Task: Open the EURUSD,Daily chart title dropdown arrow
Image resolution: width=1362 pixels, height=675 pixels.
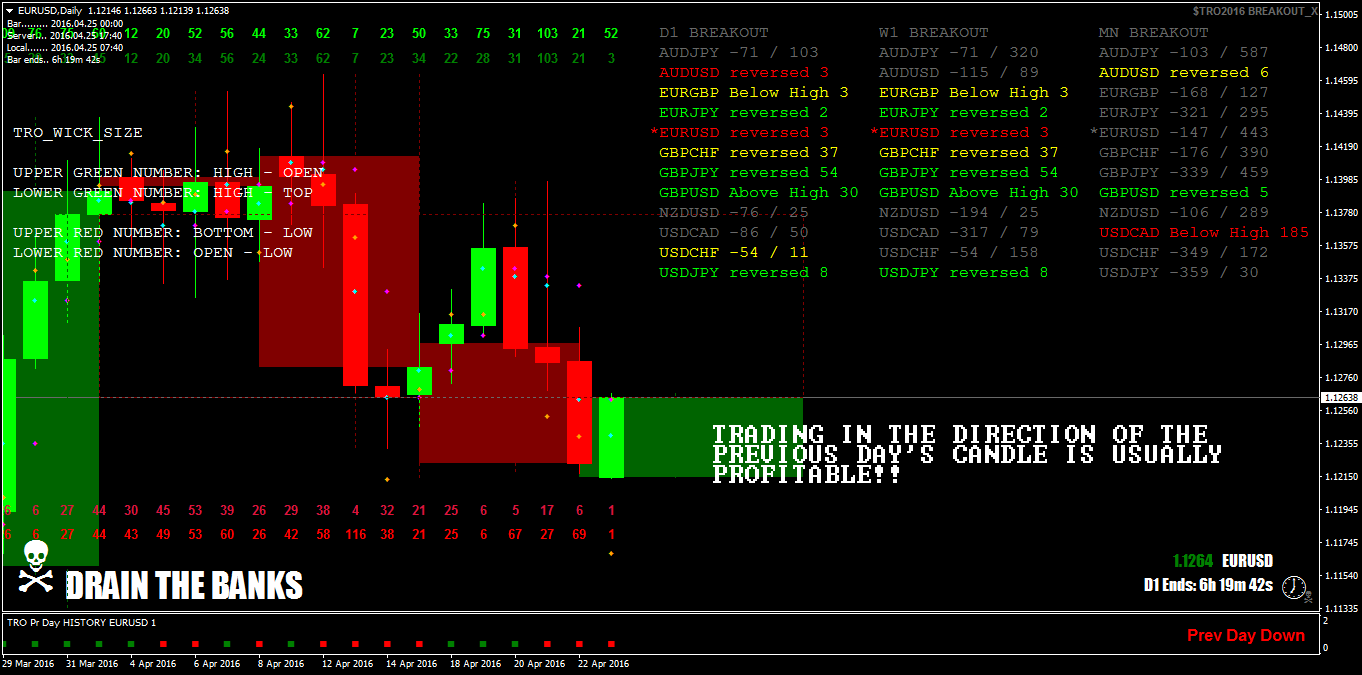Action: click(x=9, y=10)
